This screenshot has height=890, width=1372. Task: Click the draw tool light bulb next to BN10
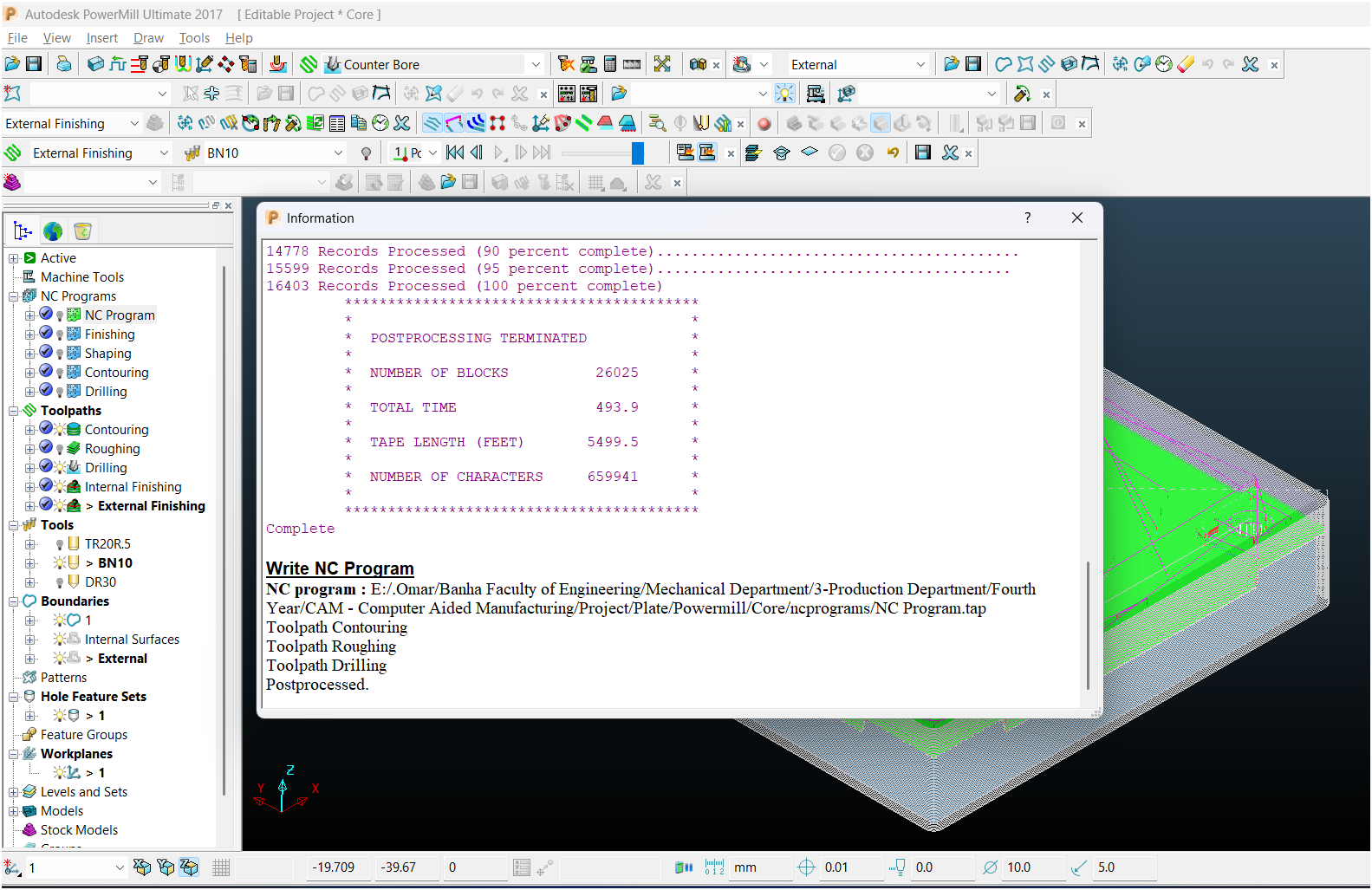pyautogui.click(x=367, y=153)
